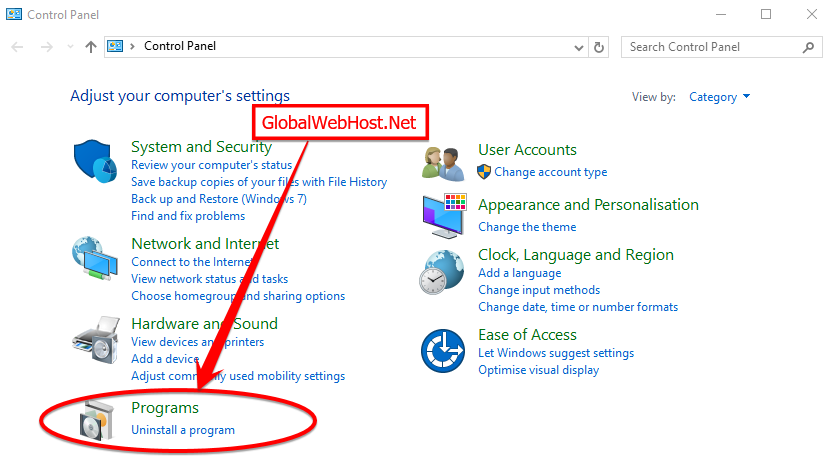Expand the address bar history dropdown
This screenshot has height=472, width=831.
click(579, 48)
